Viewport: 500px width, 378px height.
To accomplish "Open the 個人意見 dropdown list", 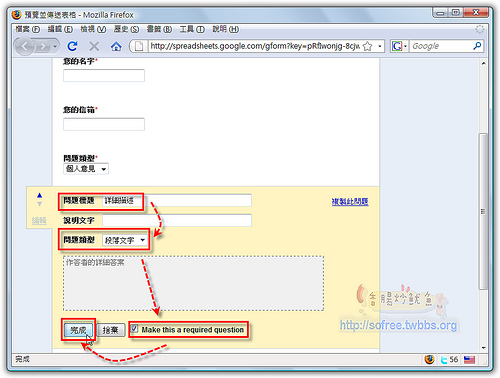I will coord(86,169).
